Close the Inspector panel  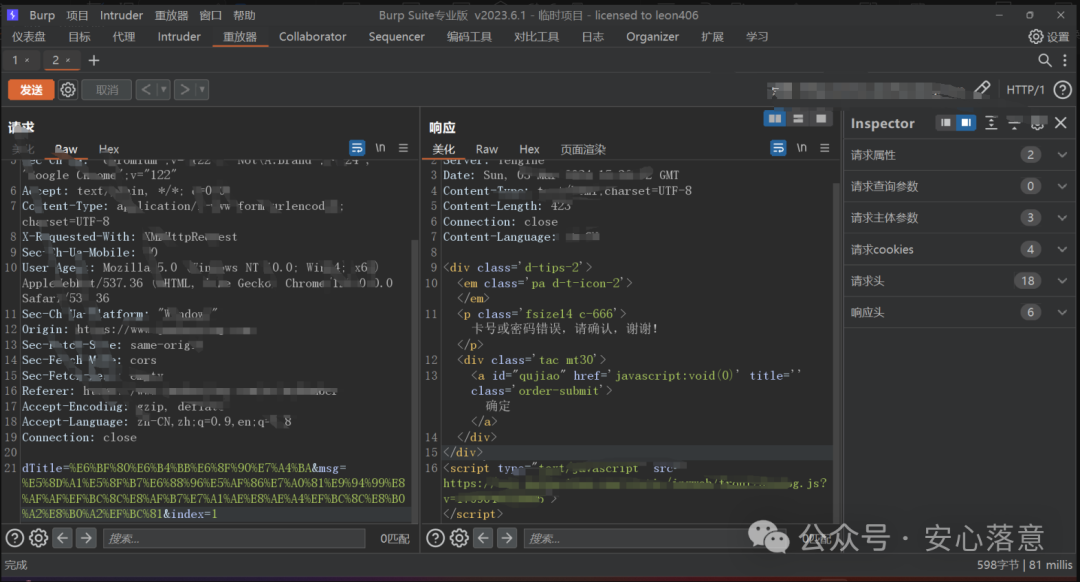click(x=1061, y=123)
